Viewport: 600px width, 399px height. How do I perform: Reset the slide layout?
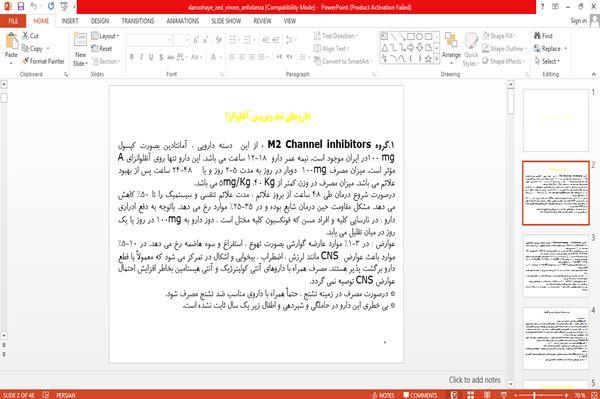coord(102,49)
